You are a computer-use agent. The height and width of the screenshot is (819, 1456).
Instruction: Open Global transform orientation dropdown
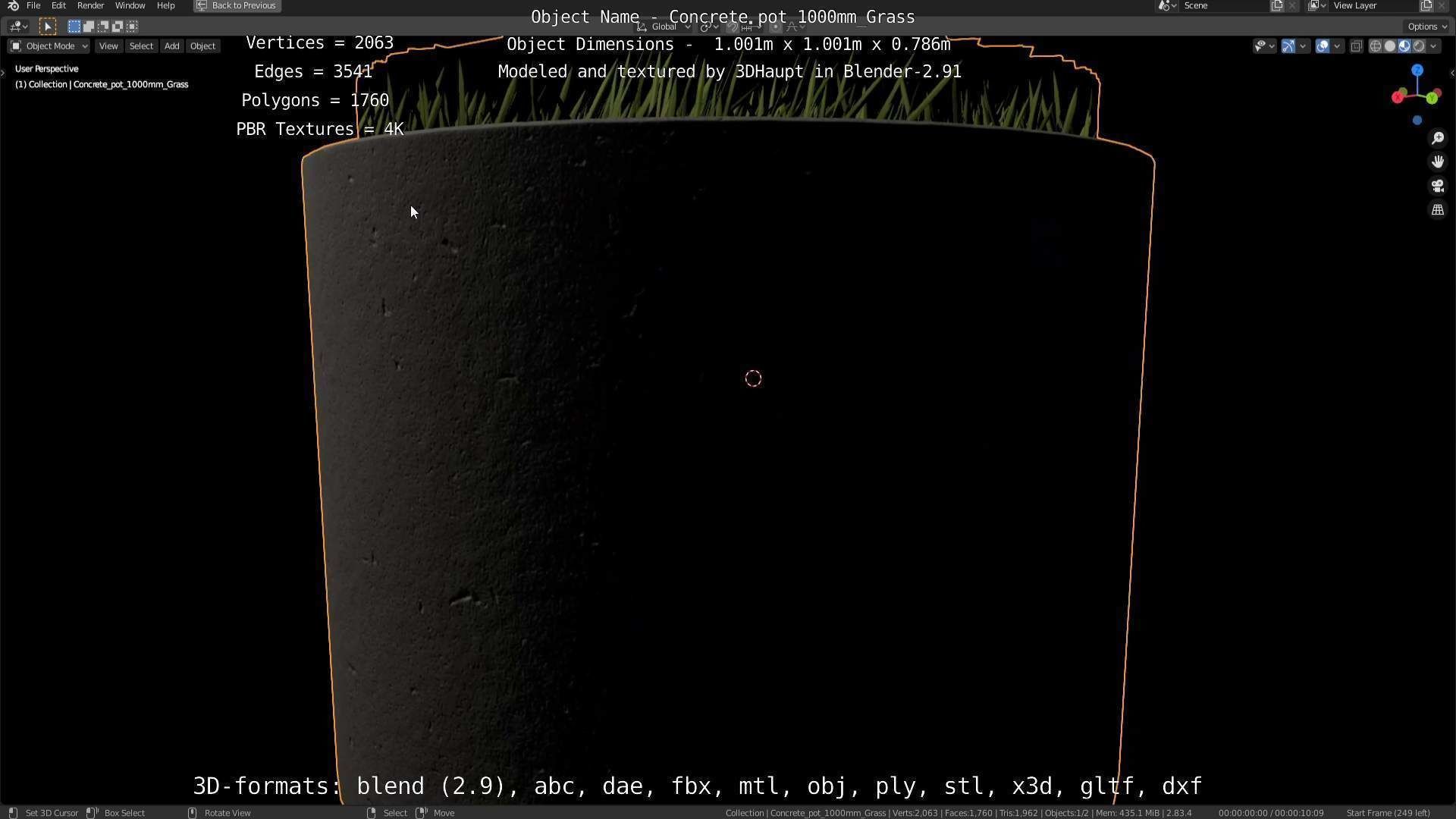[664, 27]
